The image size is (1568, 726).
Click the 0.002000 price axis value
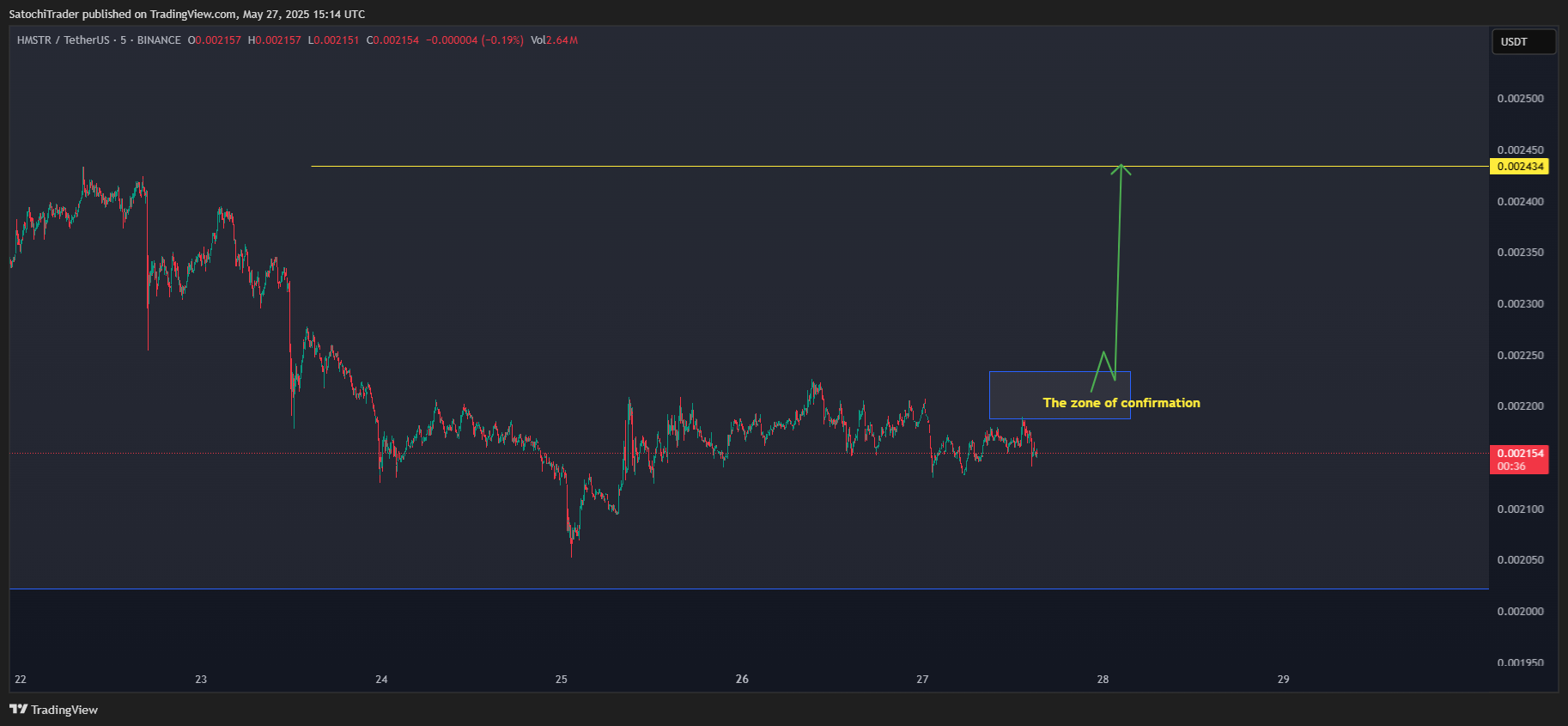[1520, 612]
